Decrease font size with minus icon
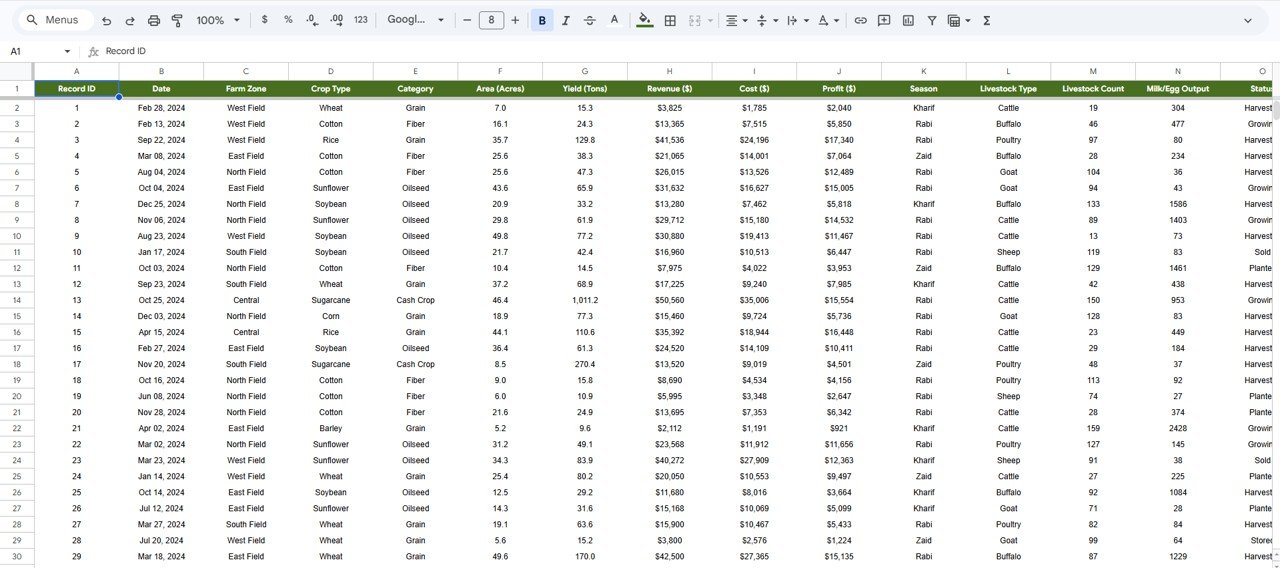This screenshot has width=1280, height=568. pyautogui.click(x=466, y=20)
